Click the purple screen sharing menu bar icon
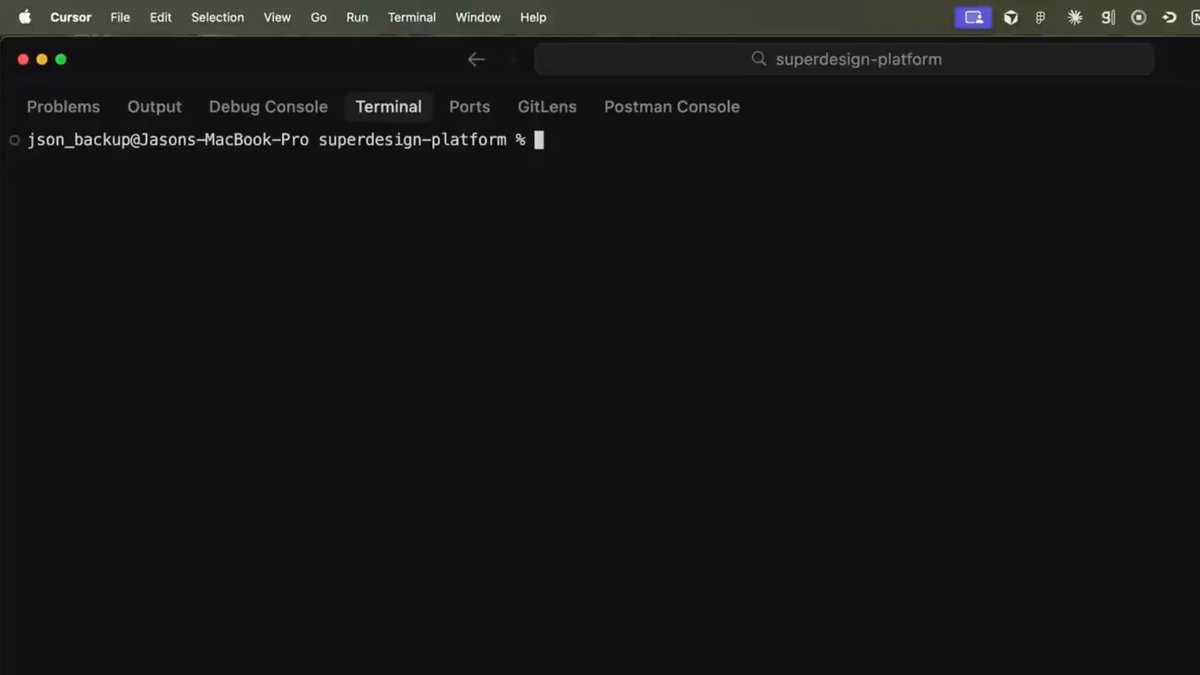The width and height of the screenshot is (1200, 675). click(973, 17)
